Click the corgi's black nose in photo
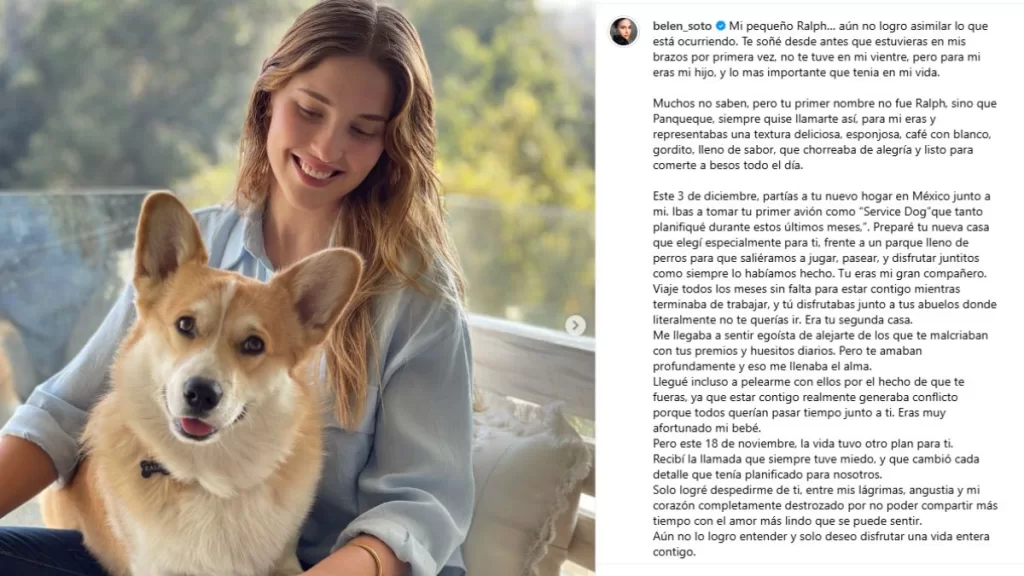This screenshot has height=576, width=1024. click(202, 394)
